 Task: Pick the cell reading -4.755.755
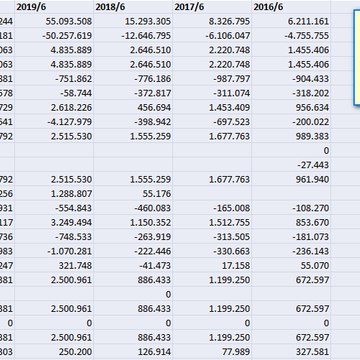point(291,36)
